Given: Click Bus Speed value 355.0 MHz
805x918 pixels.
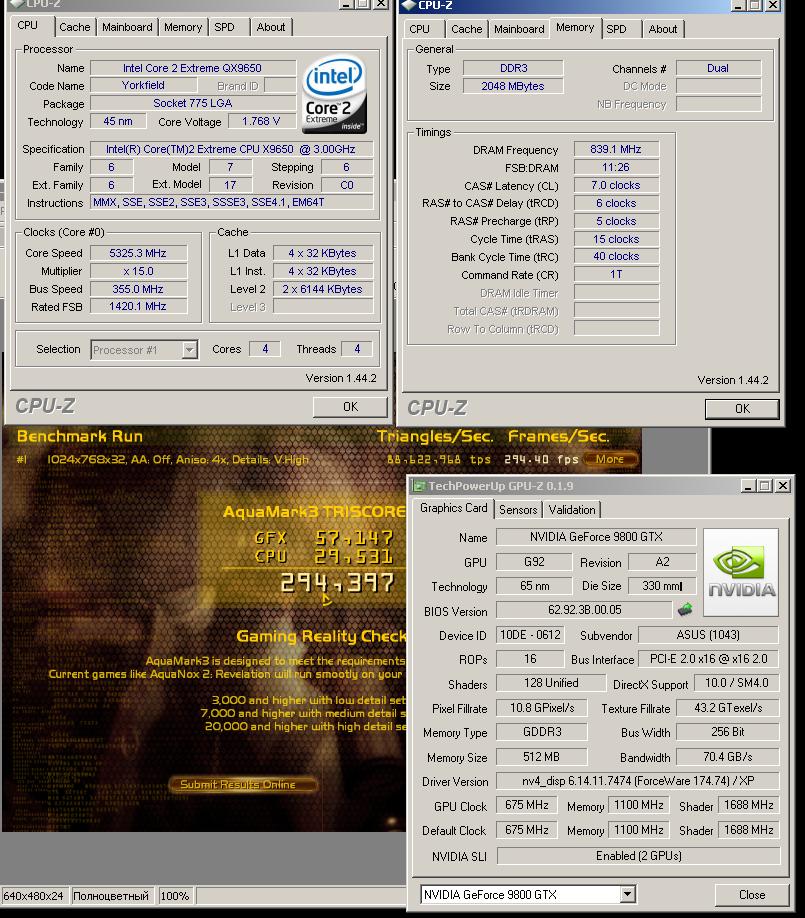Looking at the screenshot, I should point(138,289).
